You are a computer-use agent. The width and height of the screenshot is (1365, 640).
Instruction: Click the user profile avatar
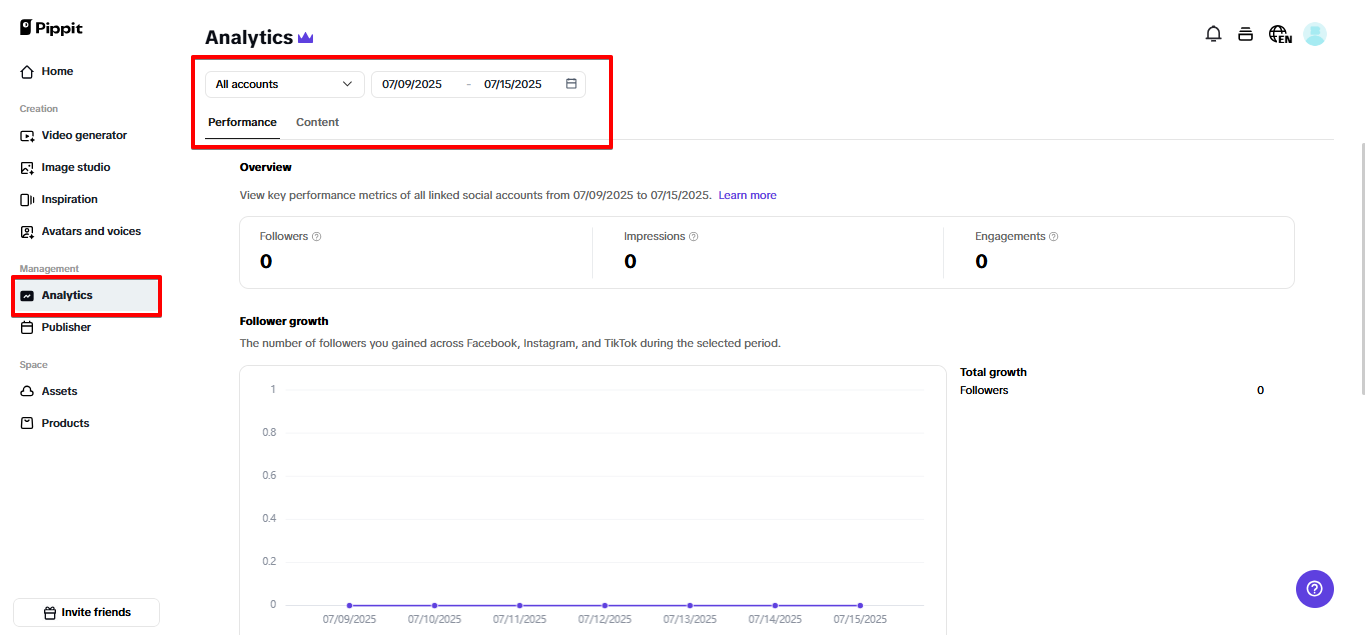(1315, 34)
